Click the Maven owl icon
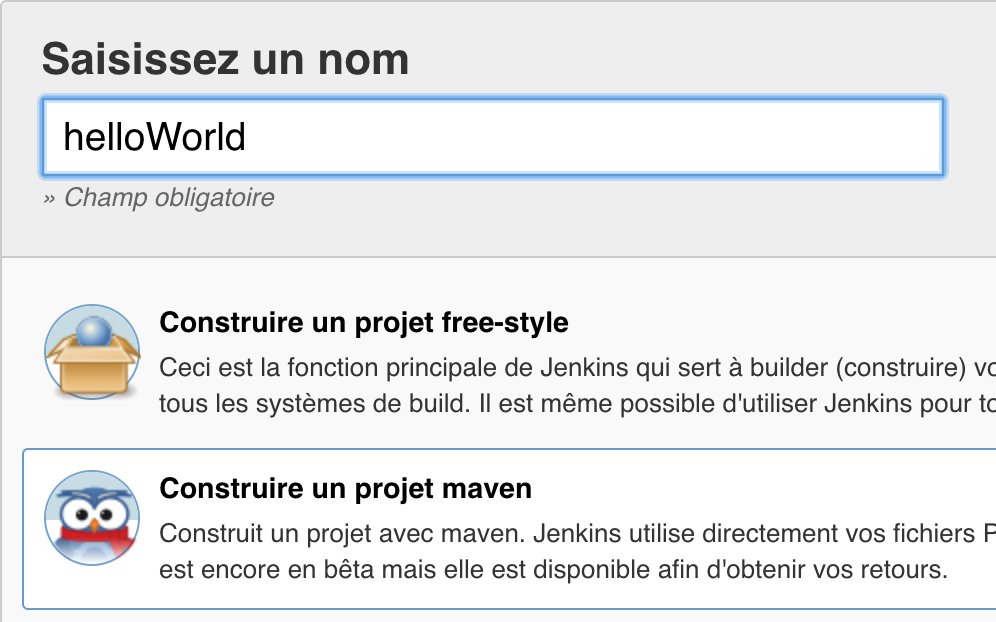 pyautogui.click(x=92, y=518)
